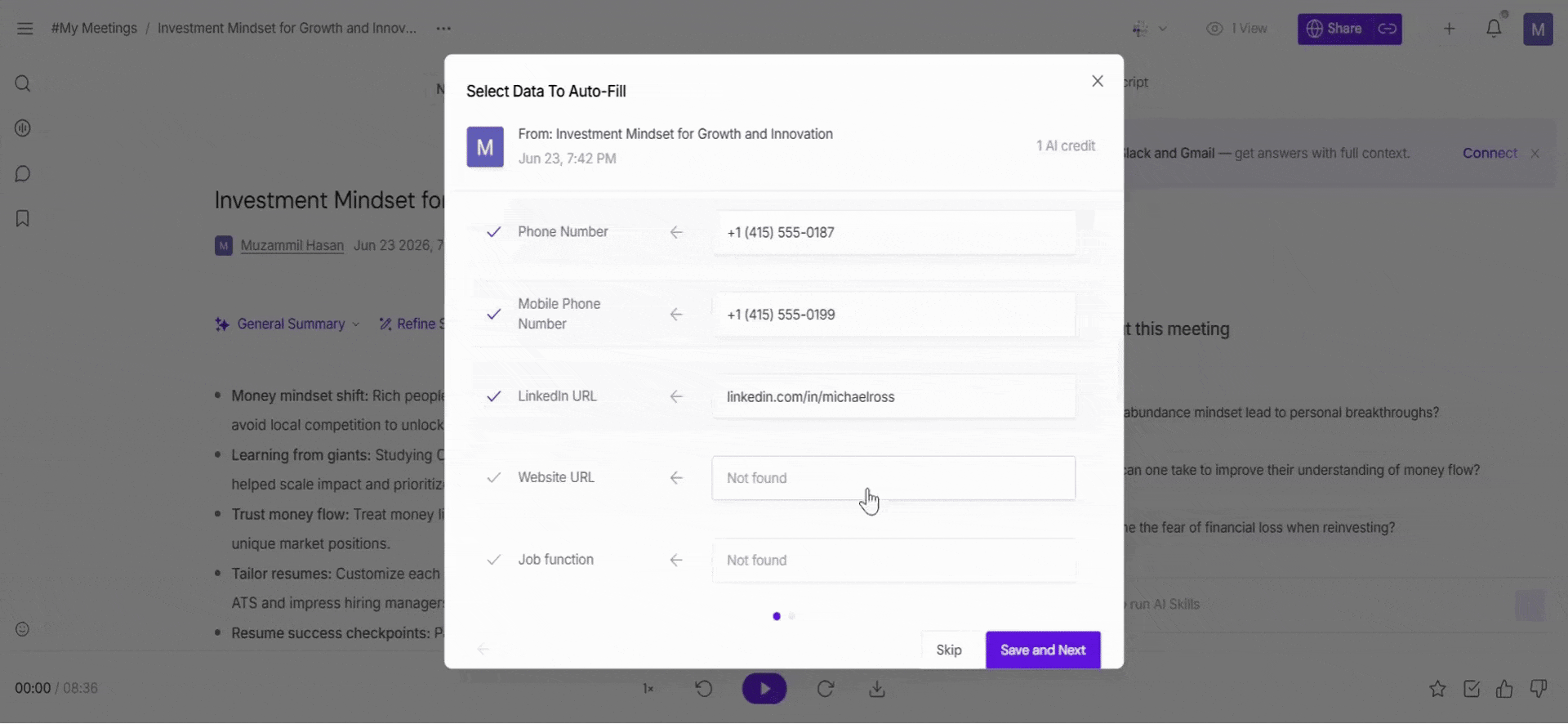1568x724 pixels.
Task: Give thumbs down feedback
Action: [x=1539, y=689]
